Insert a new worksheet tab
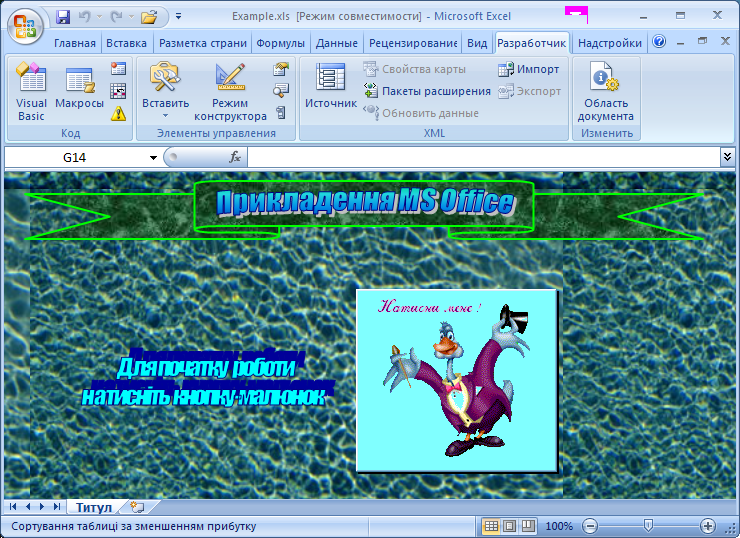This screenshot has height=538, width=740. (138, 507)
